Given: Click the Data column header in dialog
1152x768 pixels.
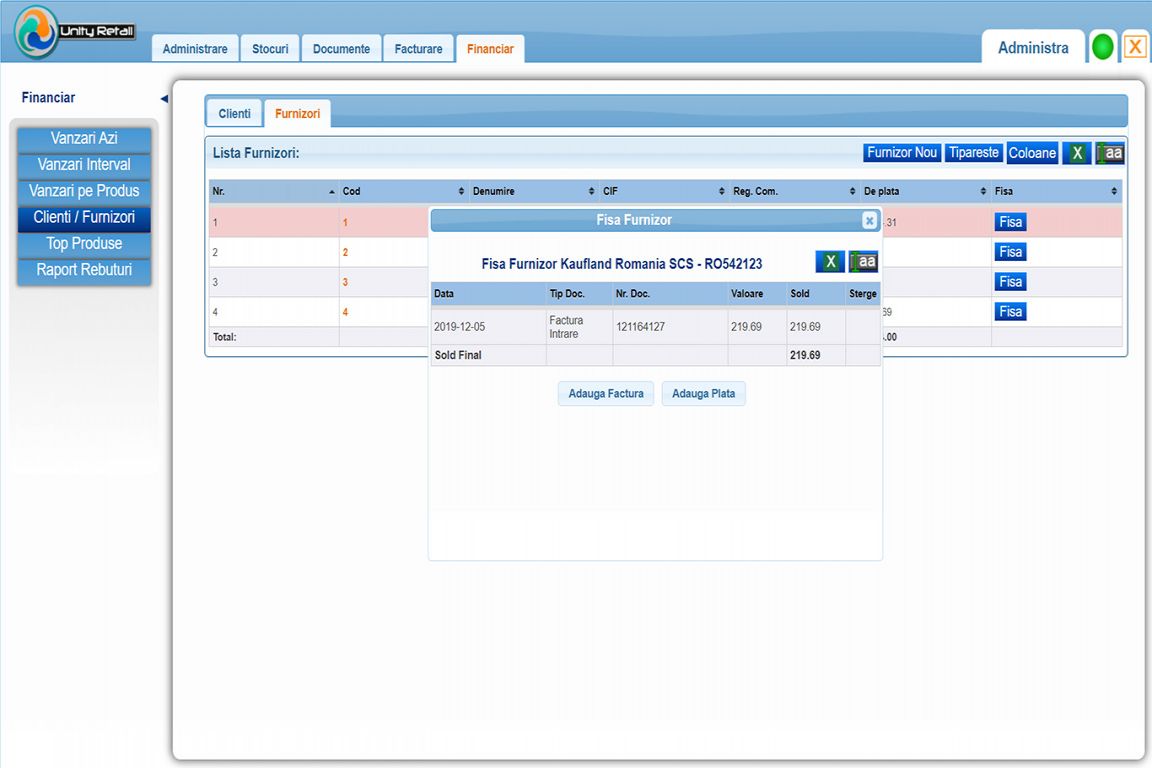Looking at the screenshot, I should coord(489,294).
